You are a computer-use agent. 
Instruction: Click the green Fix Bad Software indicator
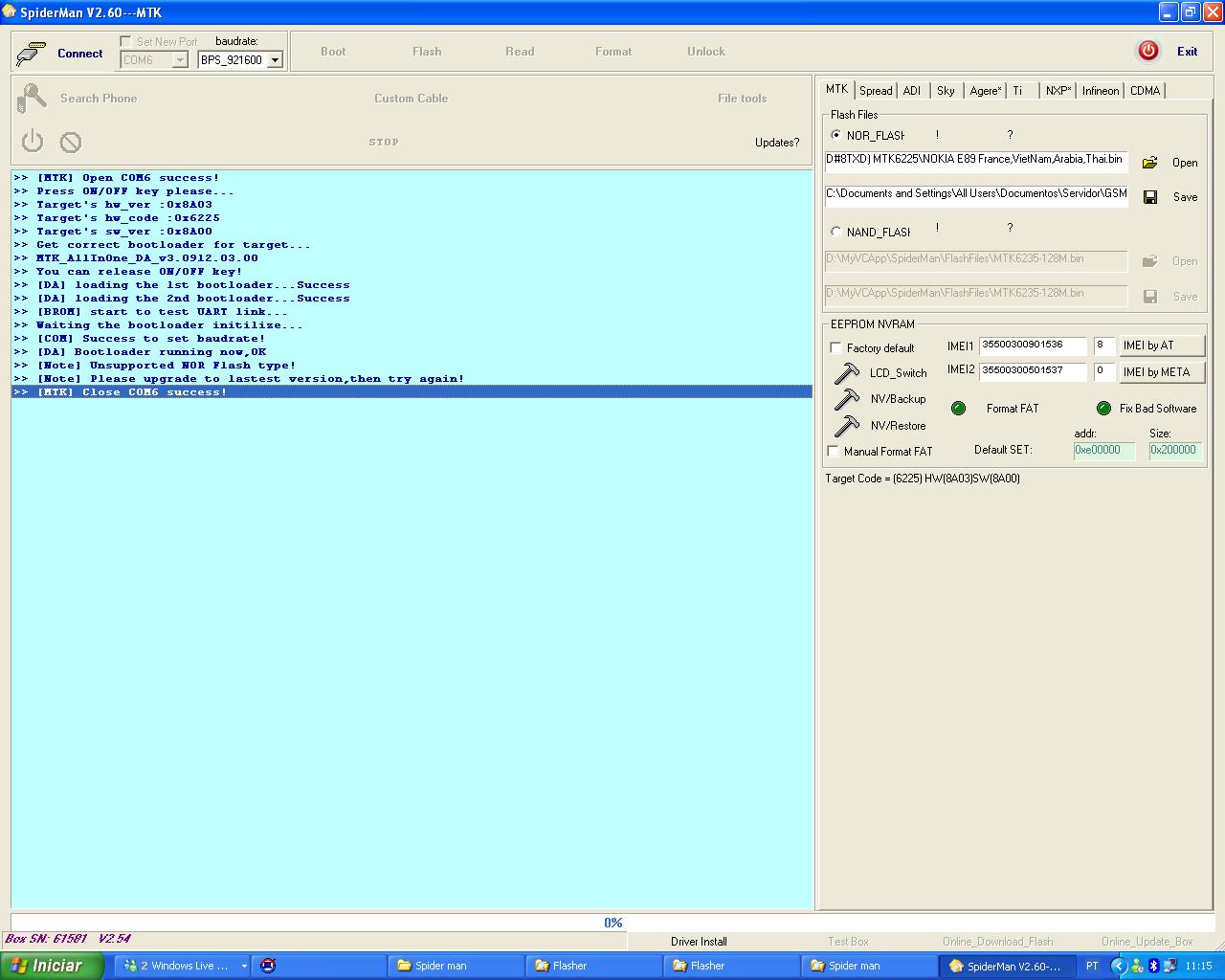1103,409
